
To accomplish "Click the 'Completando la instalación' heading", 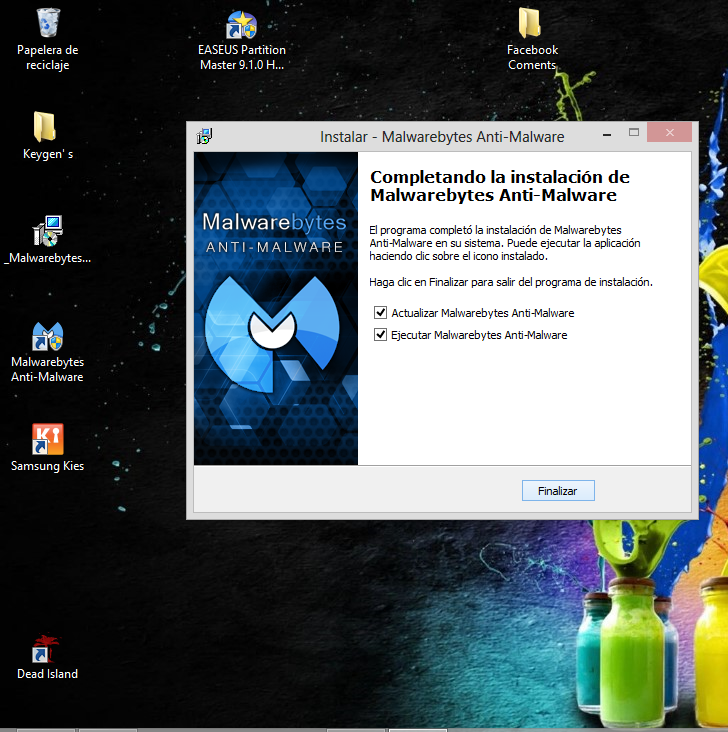I will coord(500,186).
